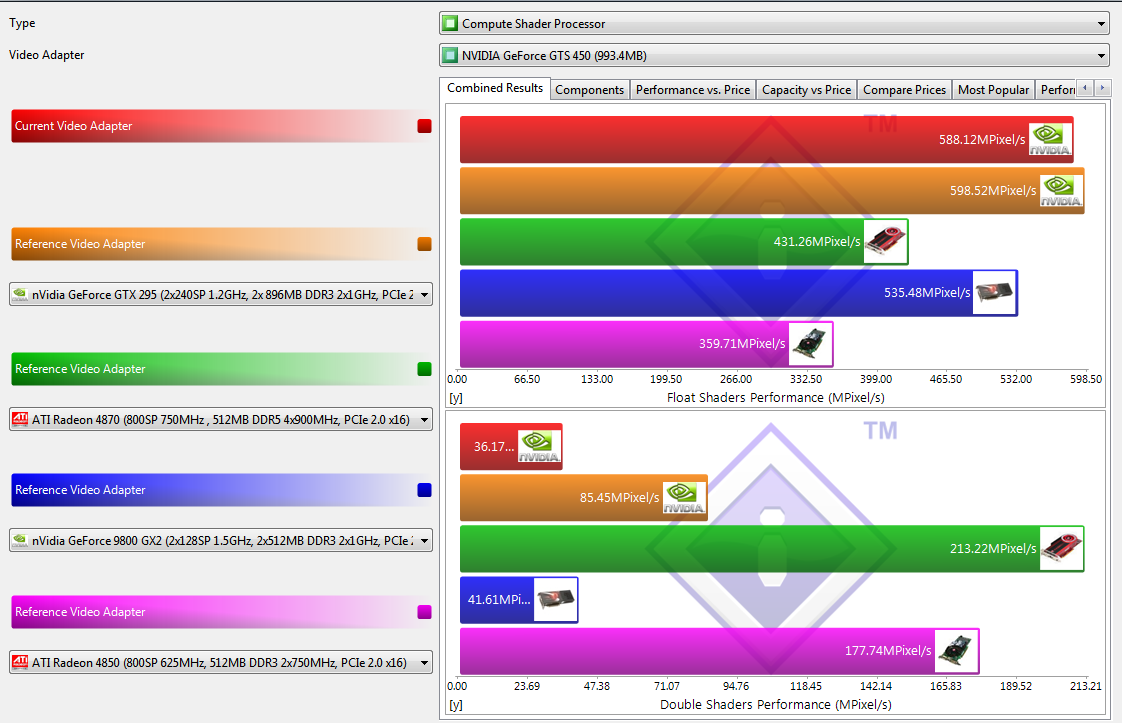The height and width of the screenshot is (723, 1122).
Task: Click the 41.61MPi... value on the blue bar
Action: (499, 600)
